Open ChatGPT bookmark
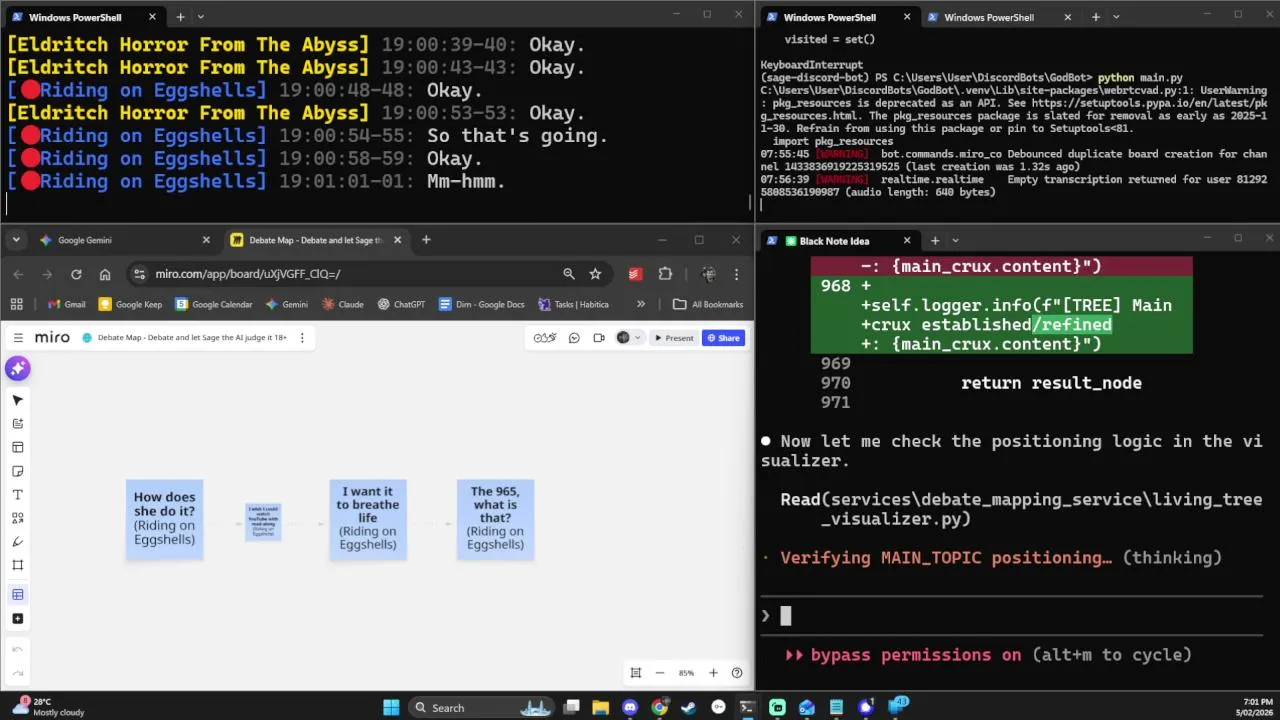This screenshot has width=1280, height=720. [402, 304]
